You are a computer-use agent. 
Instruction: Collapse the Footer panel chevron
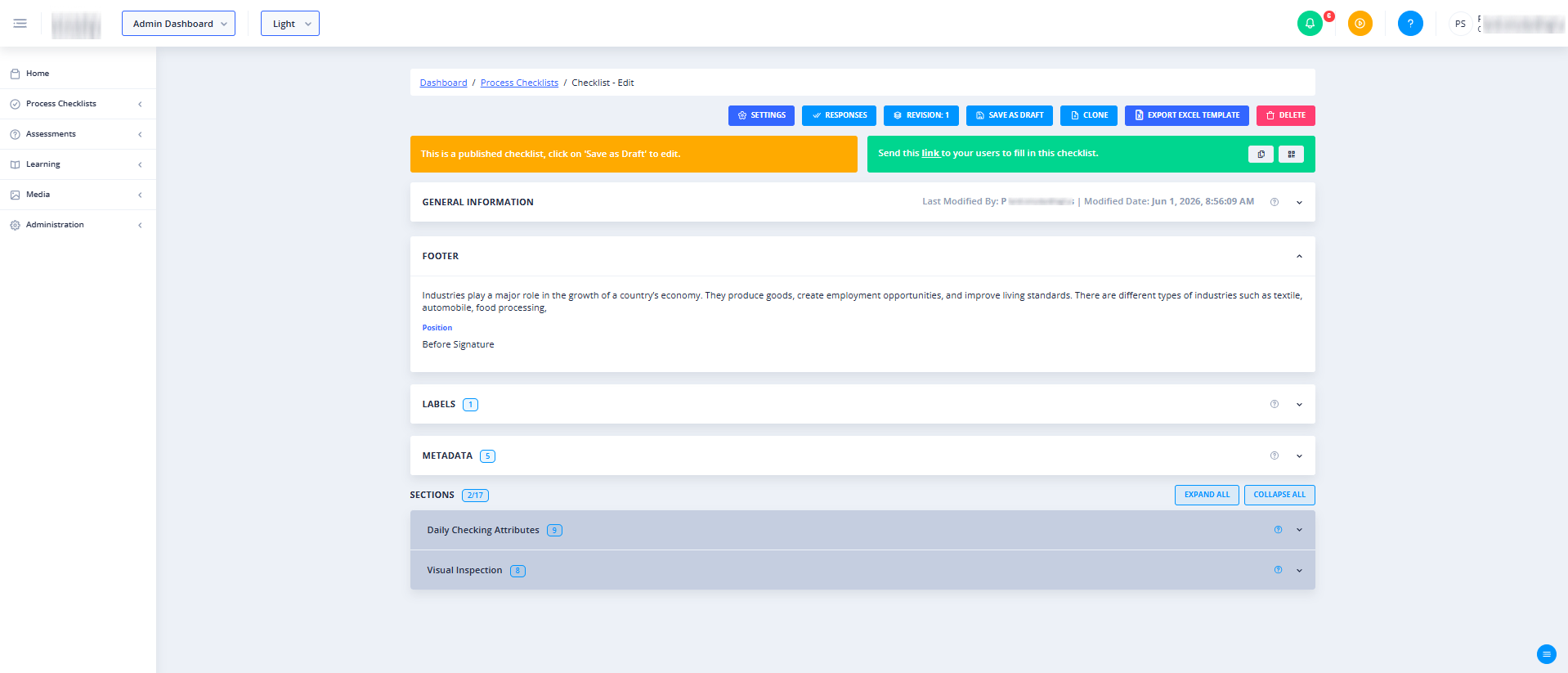point(1299,256)
